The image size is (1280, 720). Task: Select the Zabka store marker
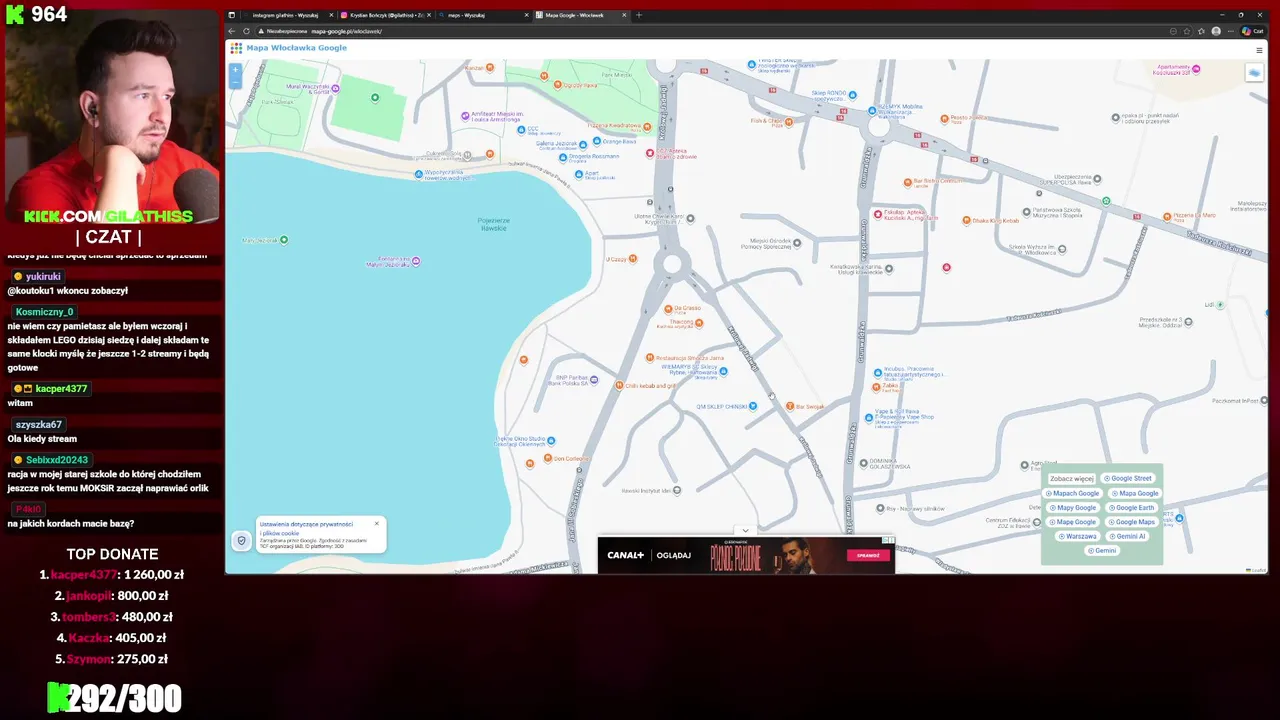coord(877,386)
